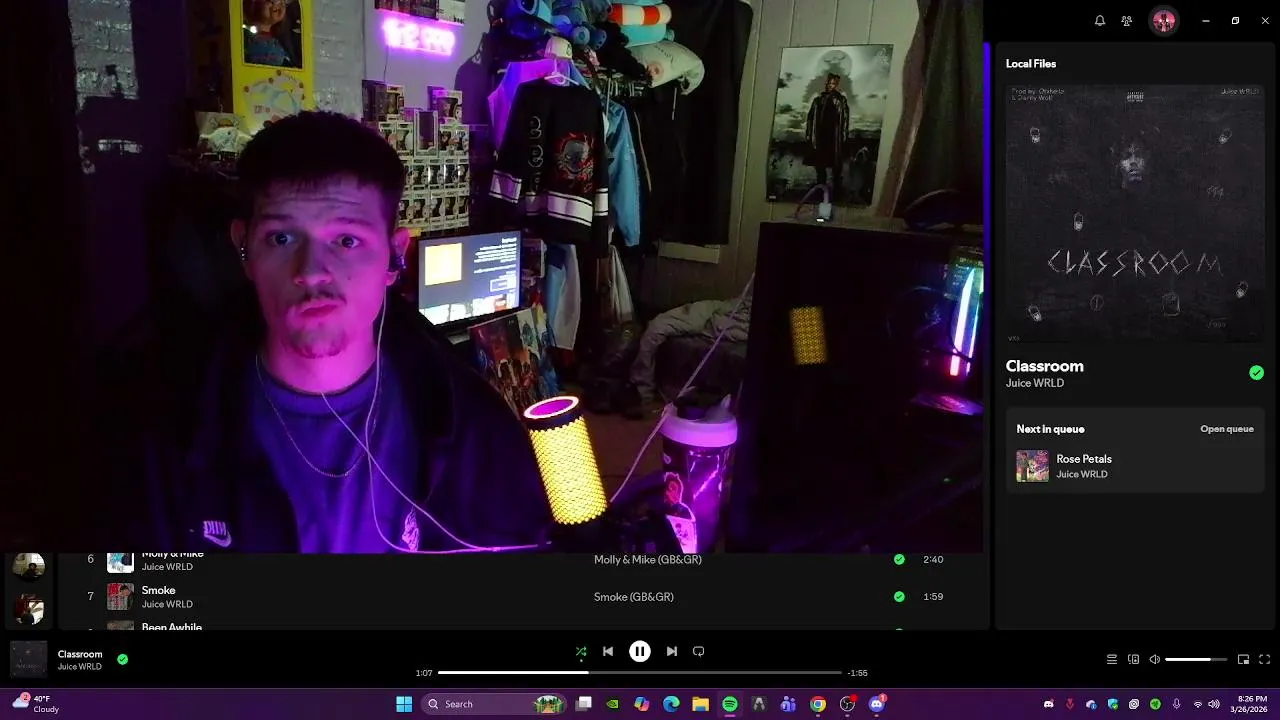Switch Spotify to full screen mode

point(1264,659)
